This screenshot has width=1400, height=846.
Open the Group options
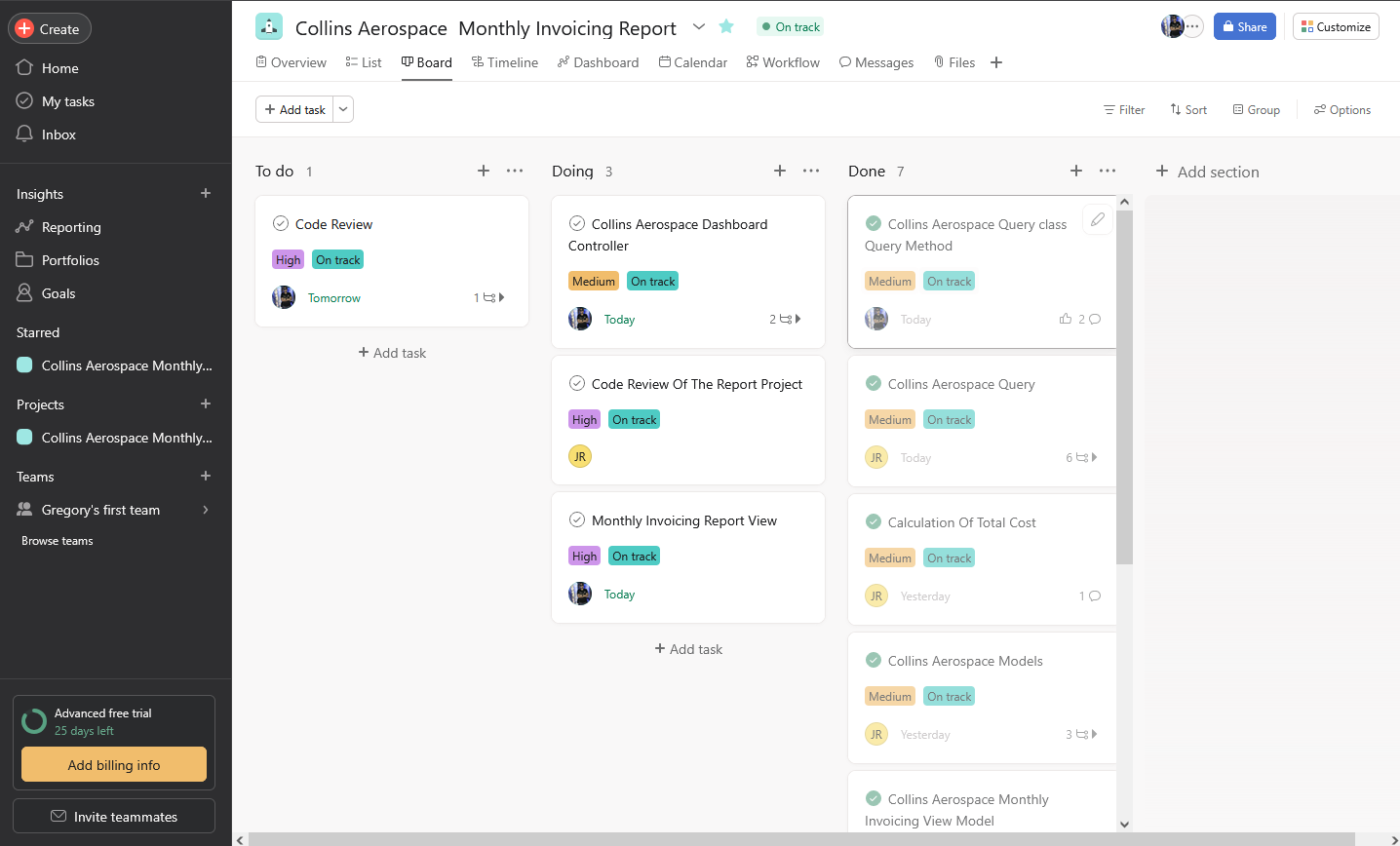(x=1257, y=110)
